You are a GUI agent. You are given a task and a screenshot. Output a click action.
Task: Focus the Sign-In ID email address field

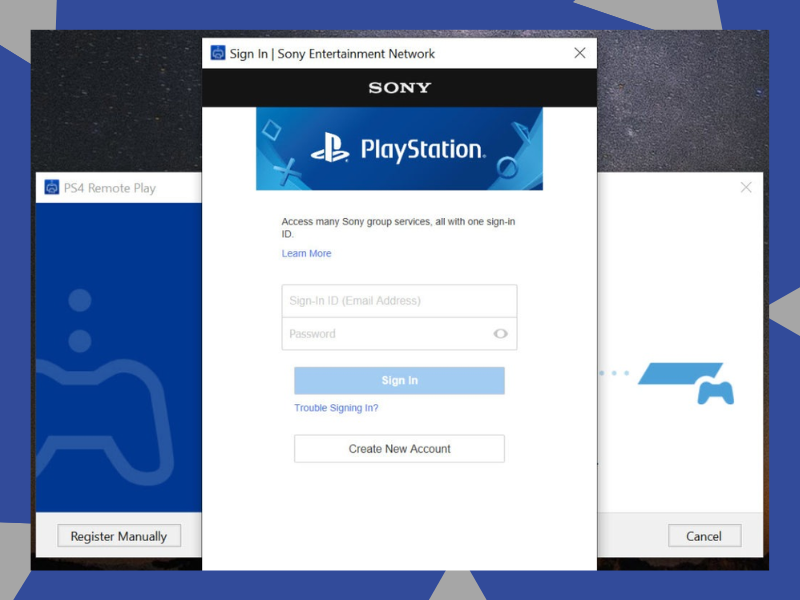pyautogui.click(x=399, y=301)
